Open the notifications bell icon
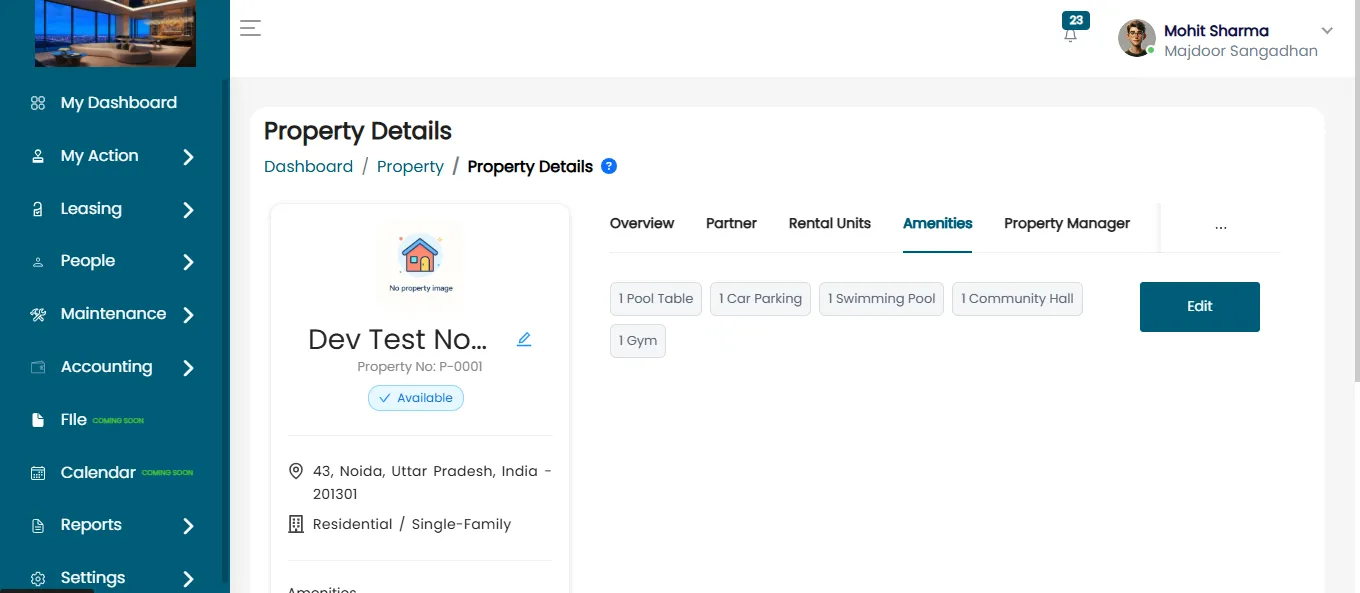1360x593 pixels. pyautogui.click(x=1071, y=34)
